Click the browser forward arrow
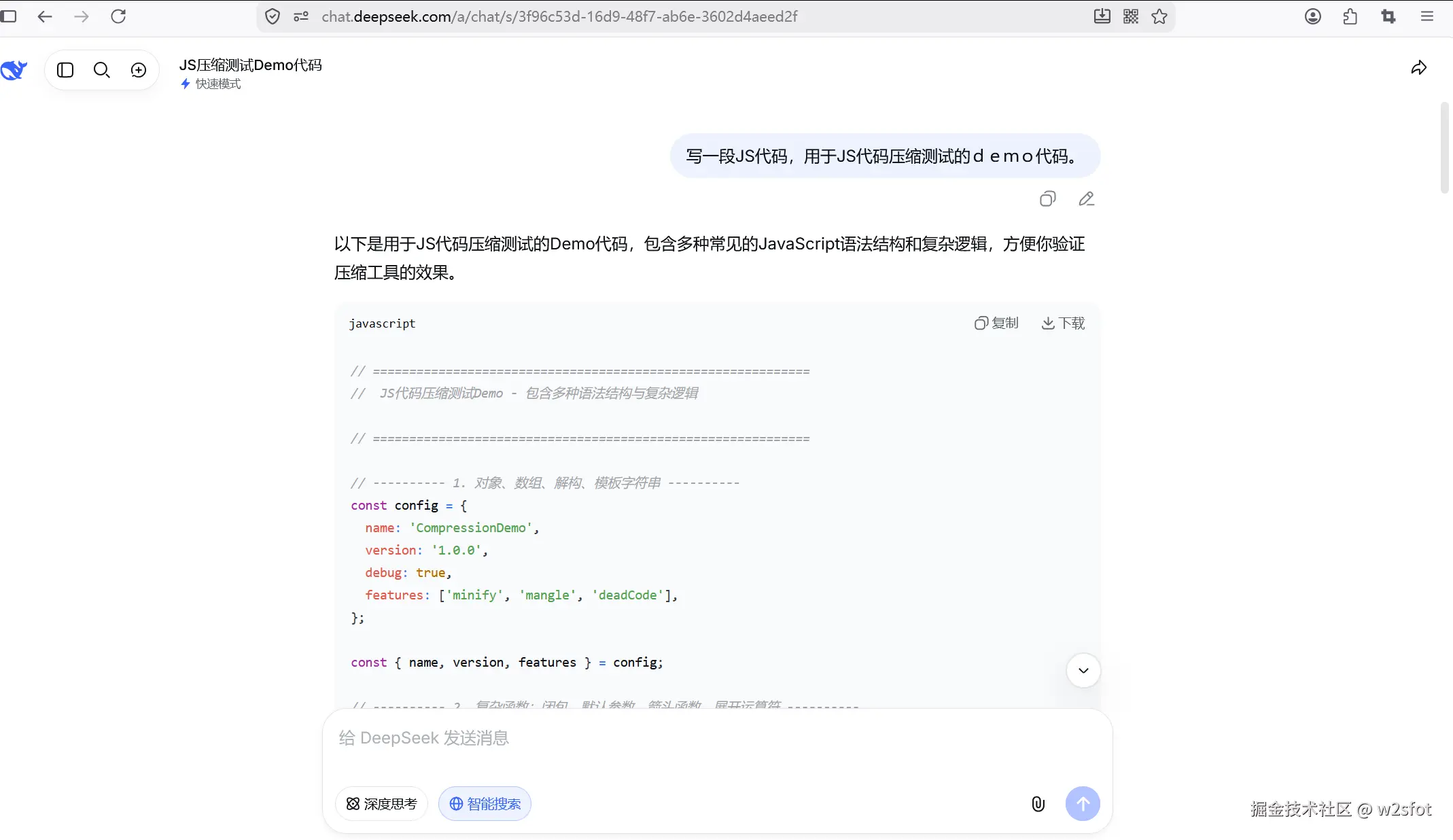The width and height of the screenshot is (1453, 840). (82, 16)
